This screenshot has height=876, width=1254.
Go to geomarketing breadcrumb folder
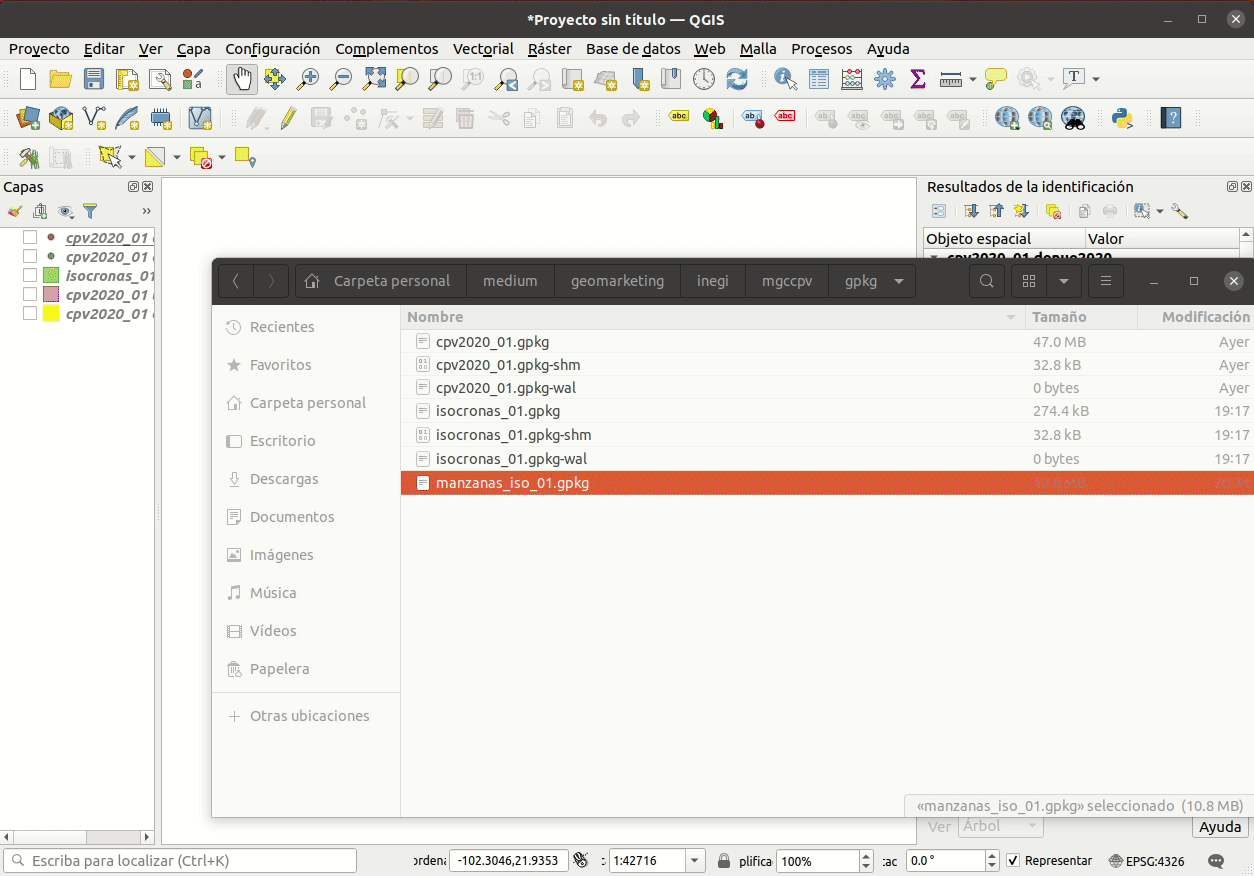617,281
